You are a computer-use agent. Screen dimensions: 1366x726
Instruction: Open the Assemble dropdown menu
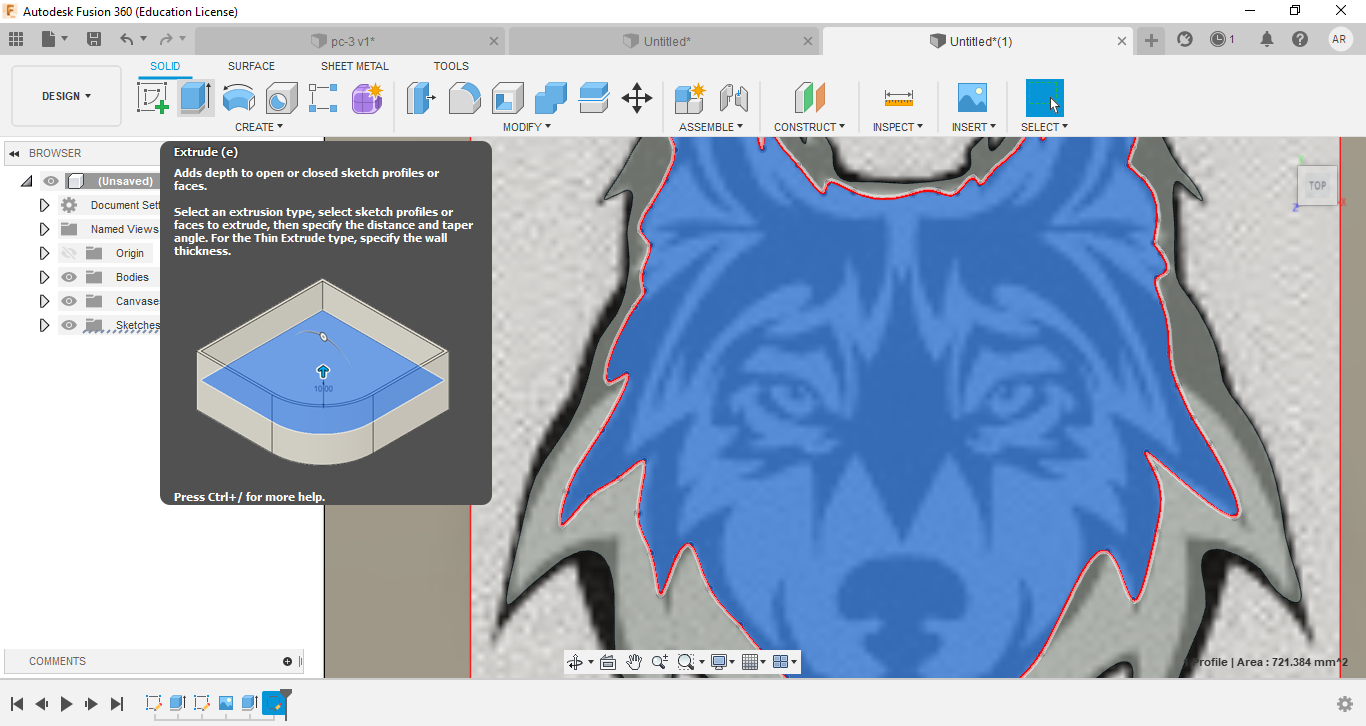pos(711,127)
